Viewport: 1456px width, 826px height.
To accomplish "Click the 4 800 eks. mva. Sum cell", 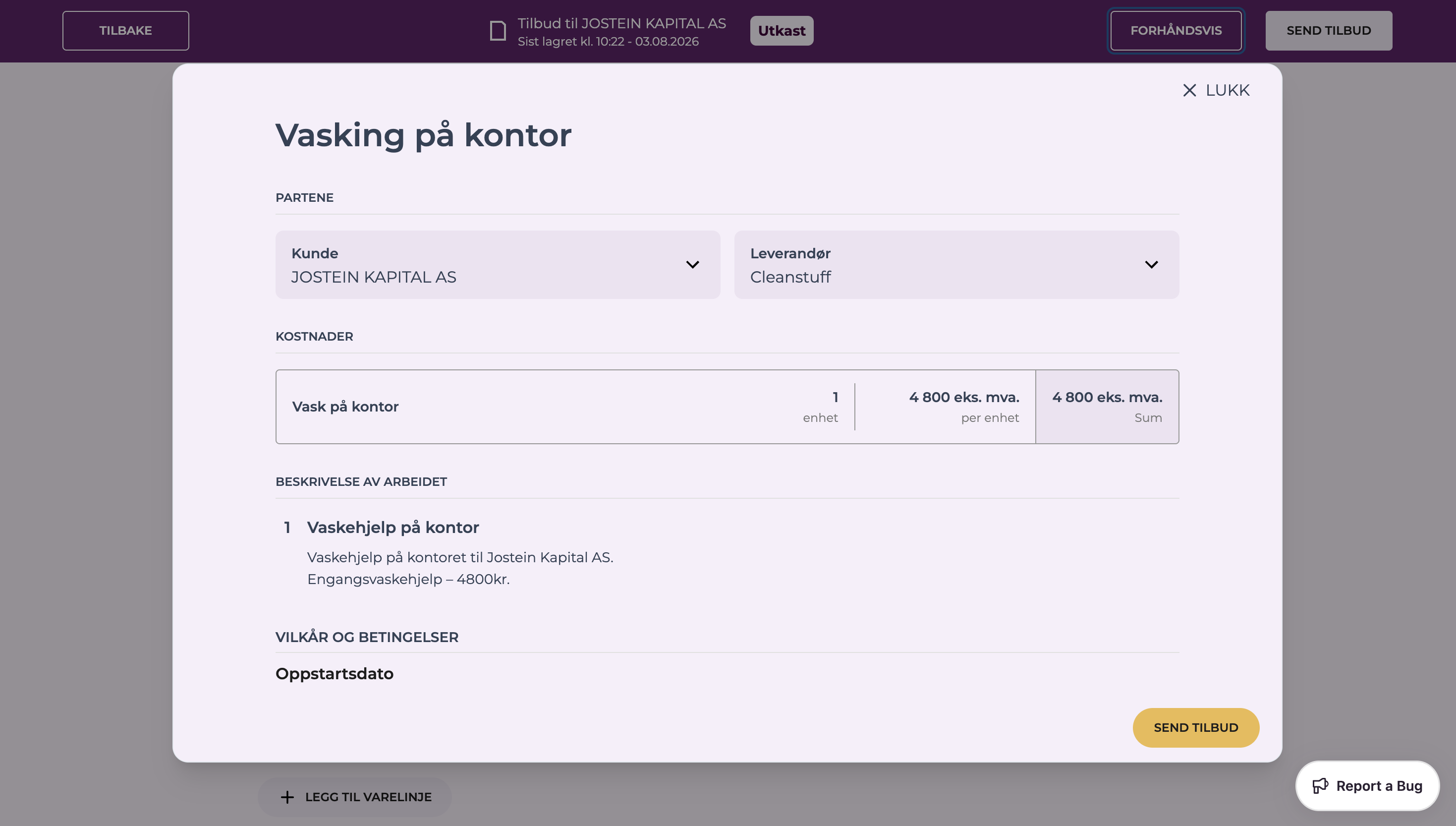I will tap(1107, 407).
